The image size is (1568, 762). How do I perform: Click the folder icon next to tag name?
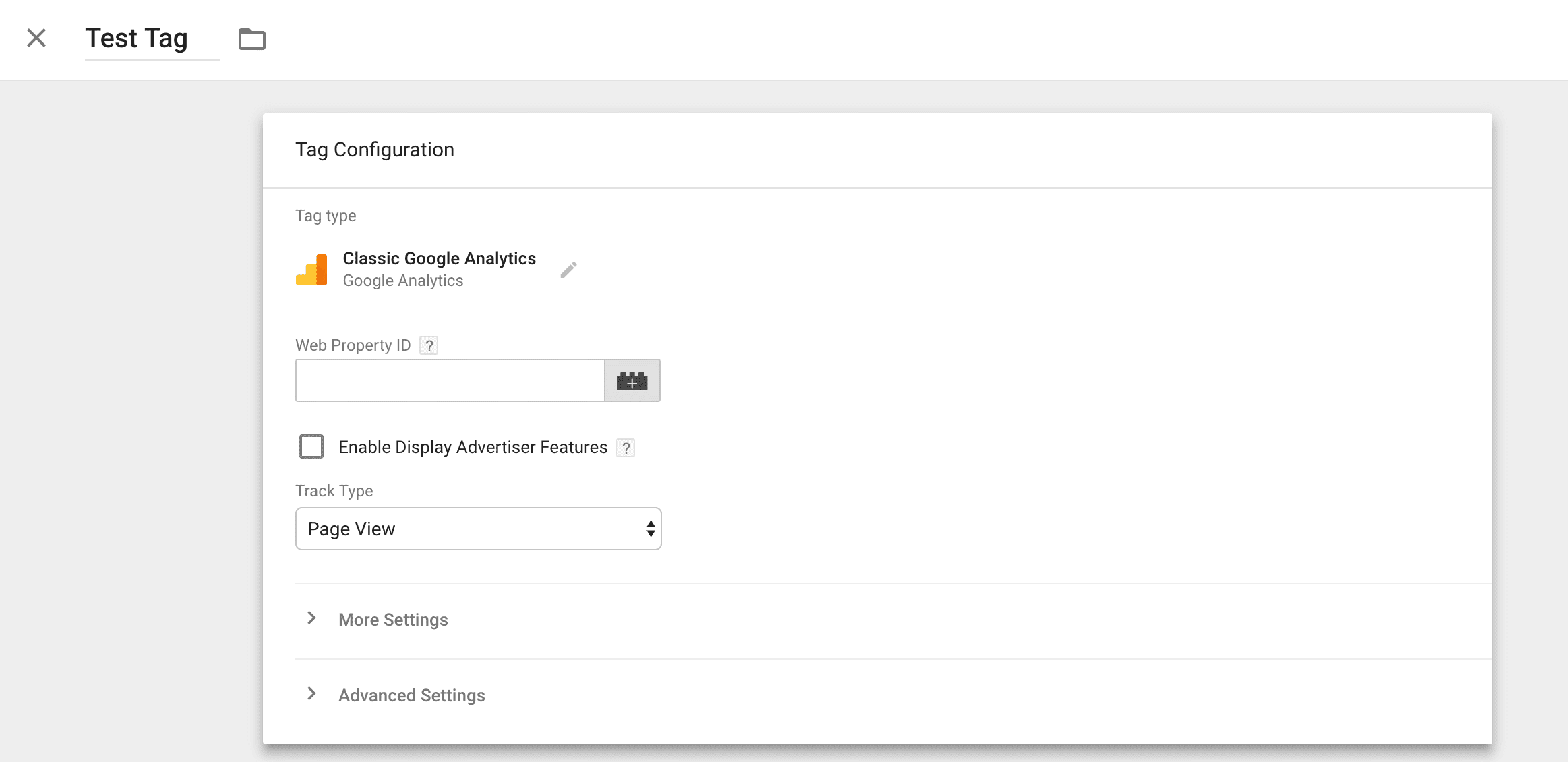[252, 39]
